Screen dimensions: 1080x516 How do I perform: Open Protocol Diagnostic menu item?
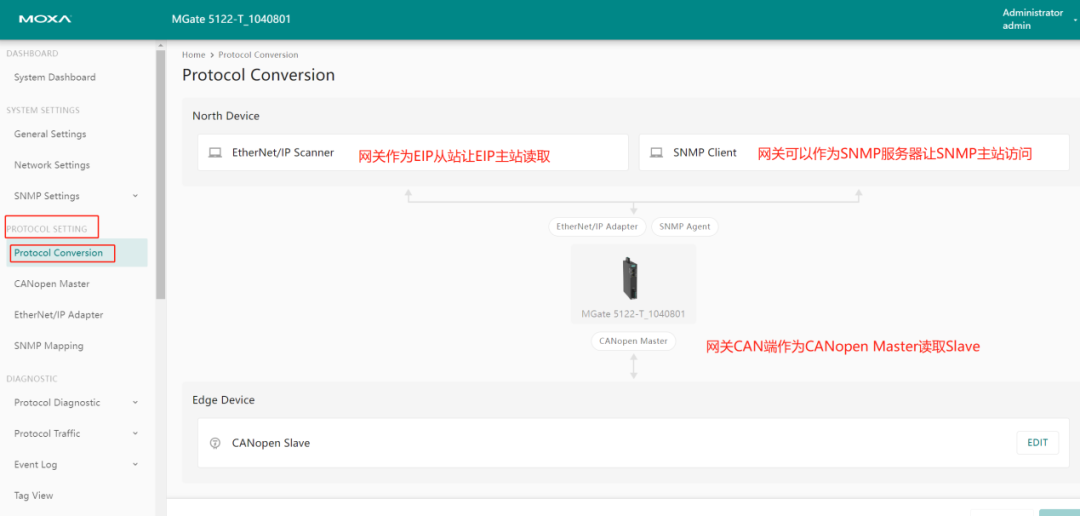coord(57,402)
